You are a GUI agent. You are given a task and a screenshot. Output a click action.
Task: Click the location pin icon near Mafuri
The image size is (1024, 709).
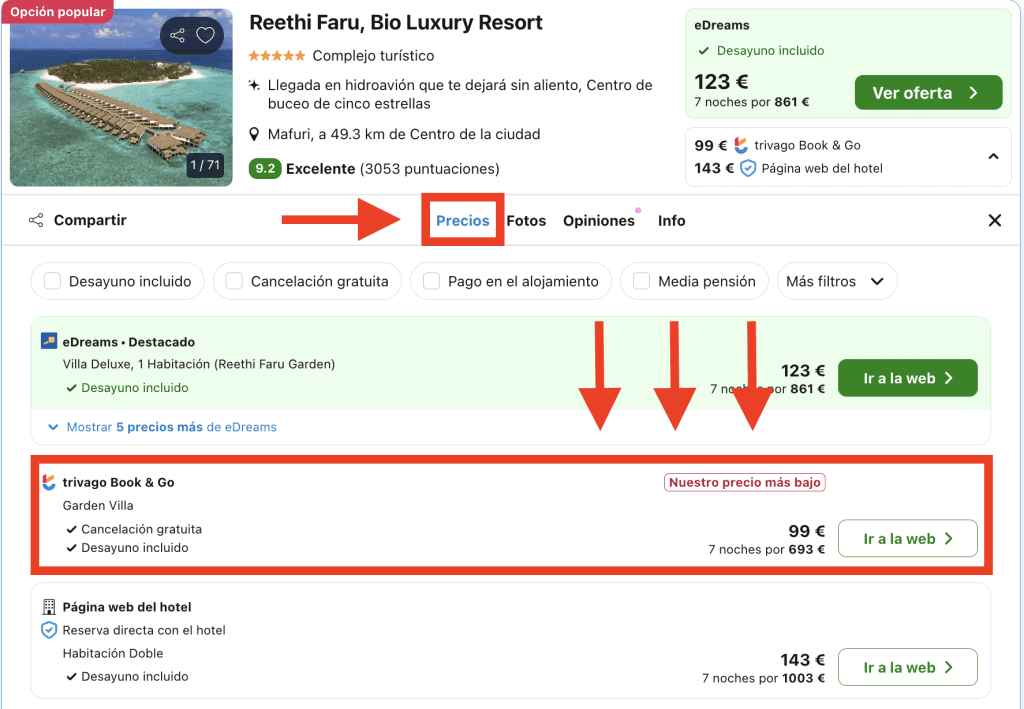click(255, 134)
